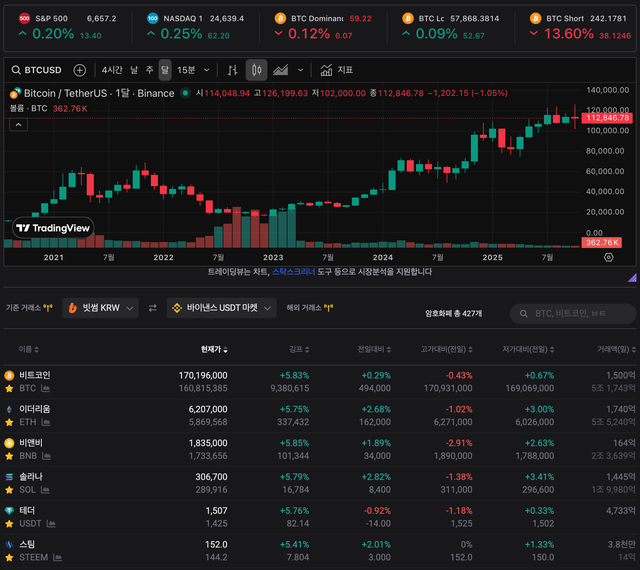The image size is (640, 570).
Task: Open the 솔라나 row name
Action: click(x=31, y=477)
